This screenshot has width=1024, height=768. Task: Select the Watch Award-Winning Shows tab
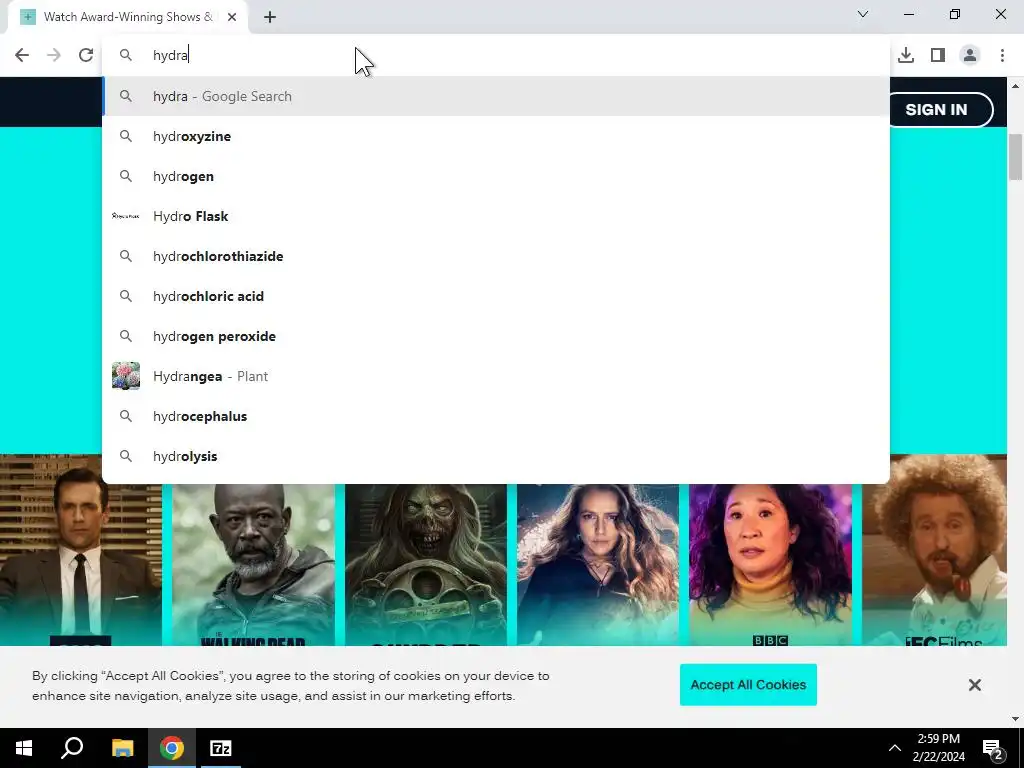(x=128, y=17)
